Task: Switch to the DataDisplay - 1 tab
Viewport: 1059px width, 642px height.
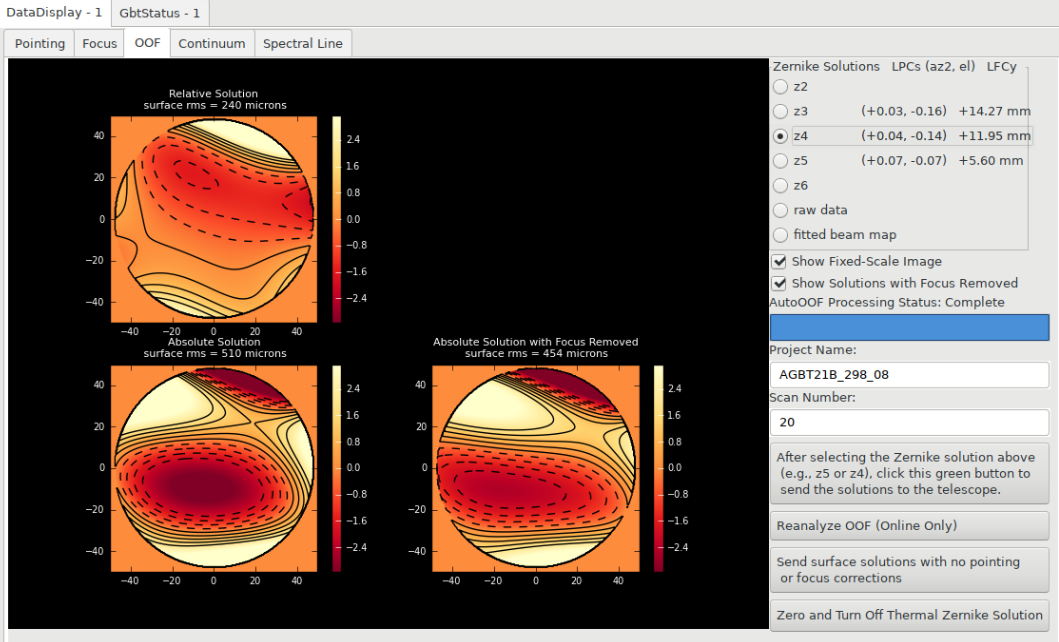Action: (54, 13)
